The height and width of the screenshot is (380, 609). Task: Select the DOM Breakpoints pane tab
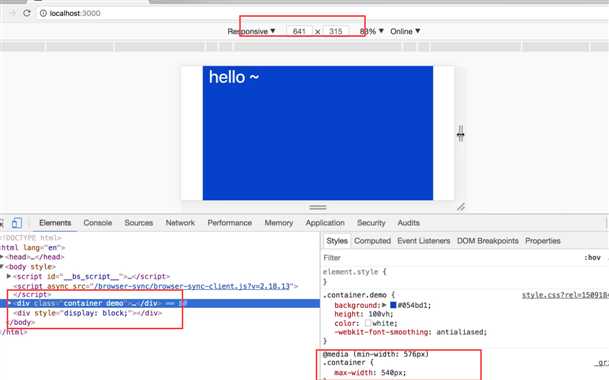(x=488, y=241)
